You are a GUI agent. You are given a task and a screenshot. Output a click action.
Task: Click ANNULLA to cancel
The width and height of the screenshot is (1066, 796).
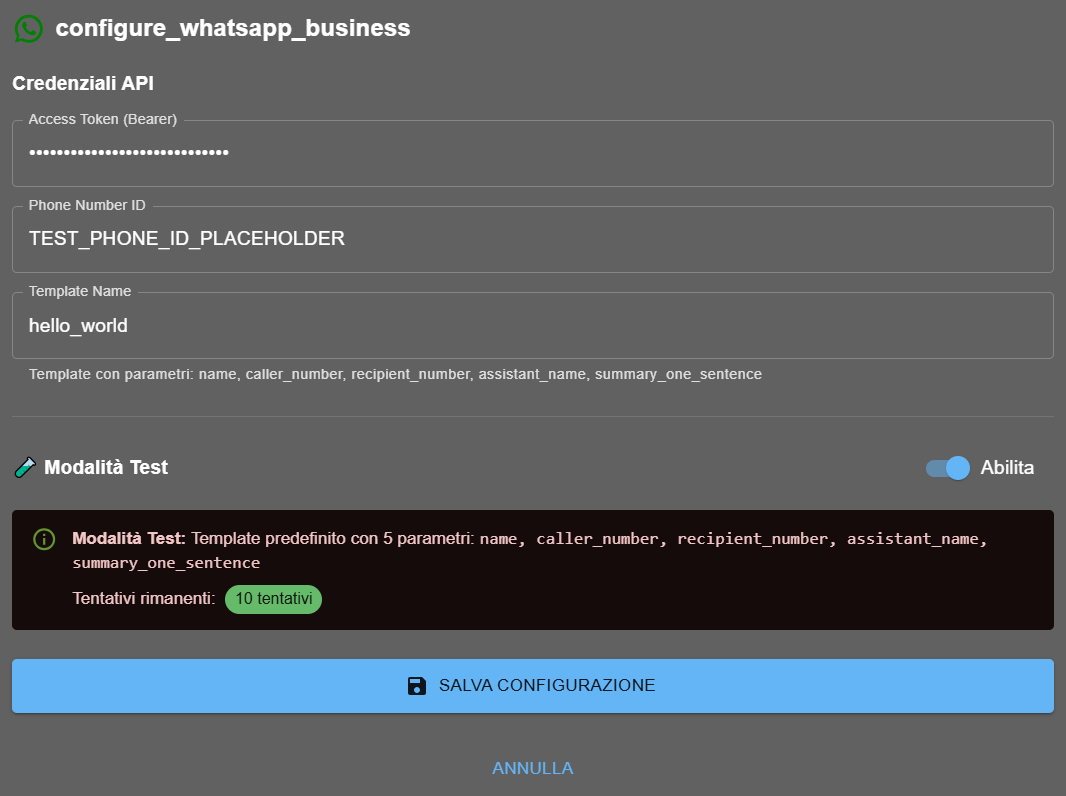[532, 767]
